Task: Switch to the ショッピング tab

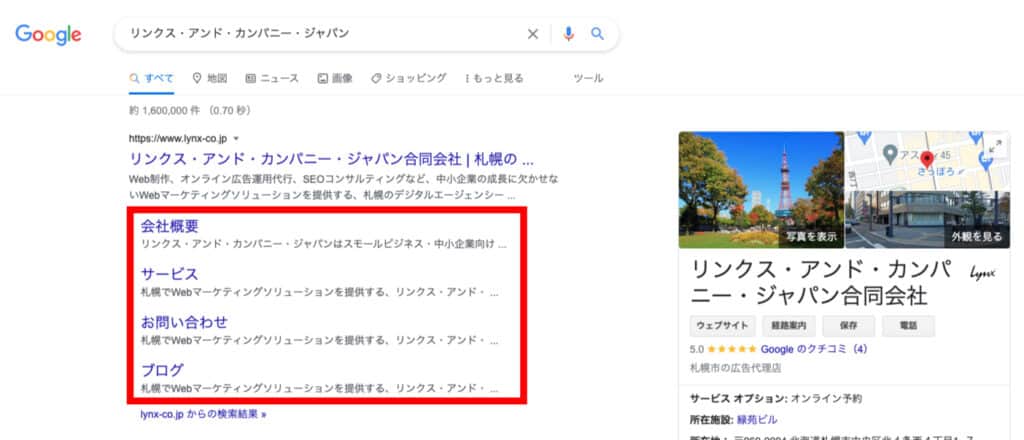Action: (409, 78)
